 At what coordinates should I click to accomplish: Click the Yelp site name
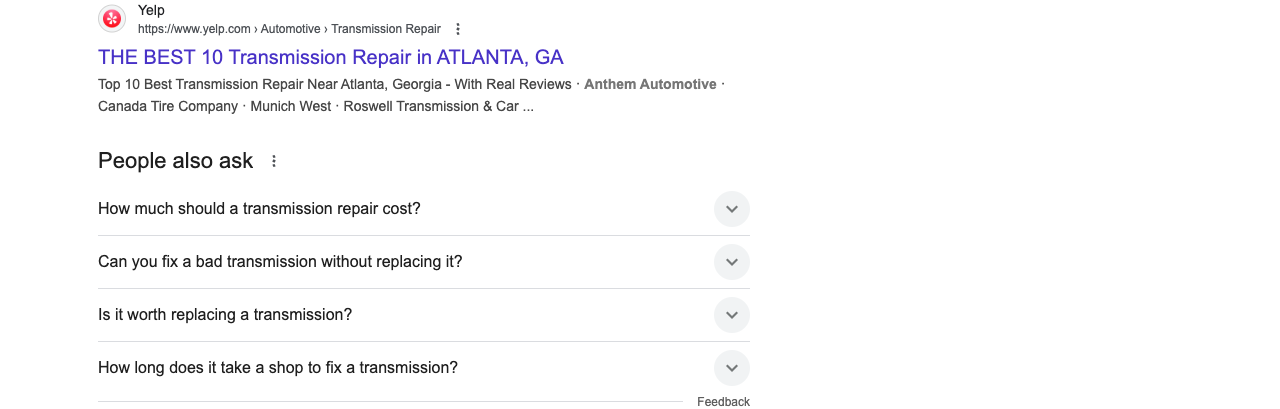click(151, 11)
